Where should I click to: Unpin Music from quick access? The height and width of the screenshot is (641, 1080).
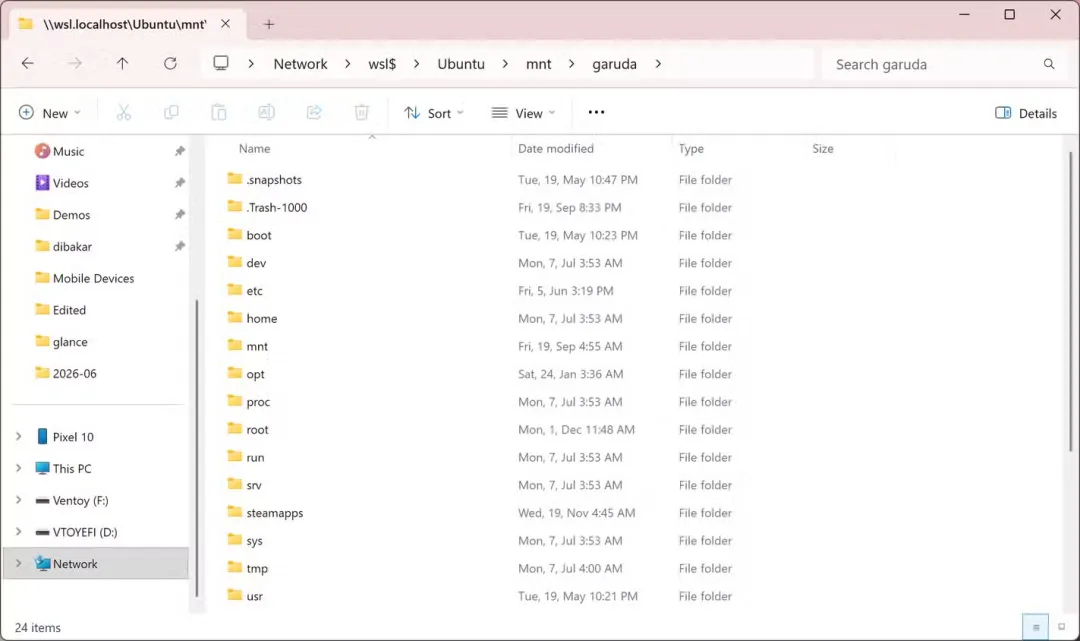[180, 151]
